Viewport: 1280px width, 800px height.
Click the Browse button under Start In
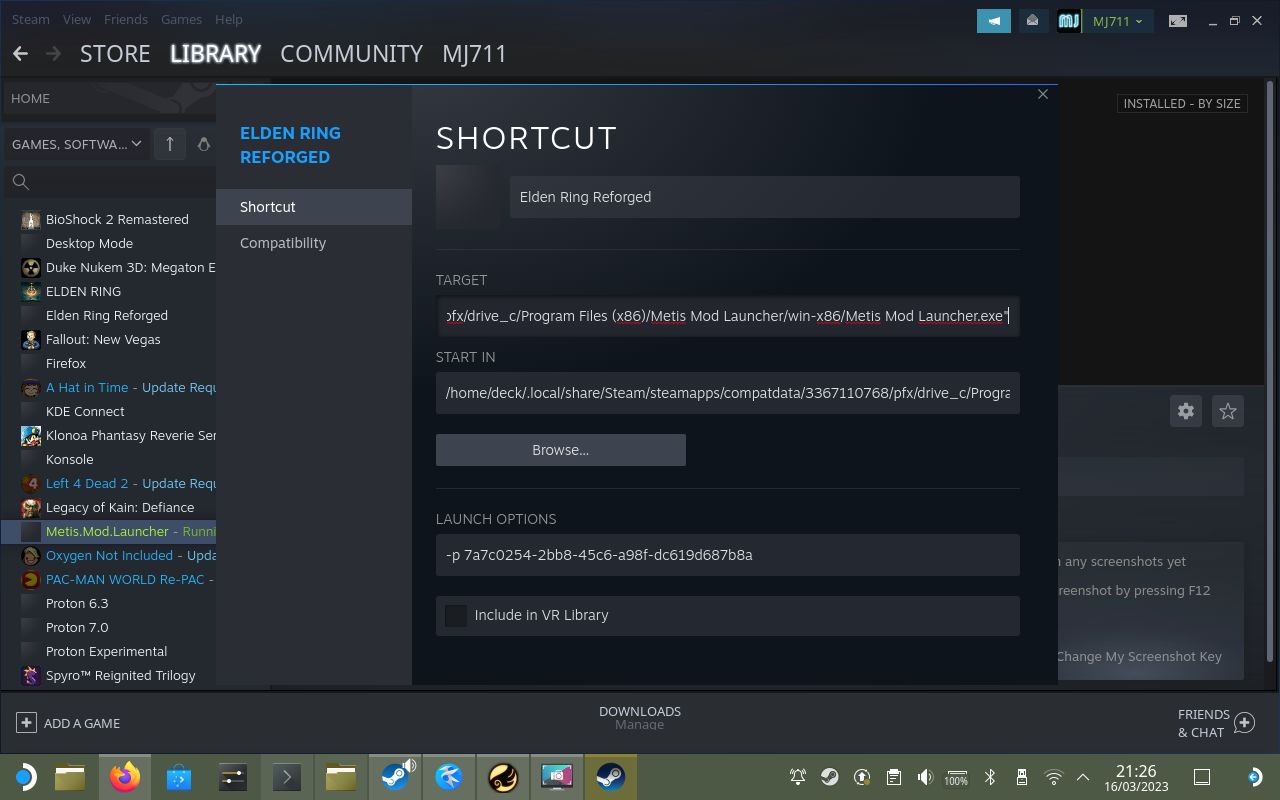(x=560, y=449)
